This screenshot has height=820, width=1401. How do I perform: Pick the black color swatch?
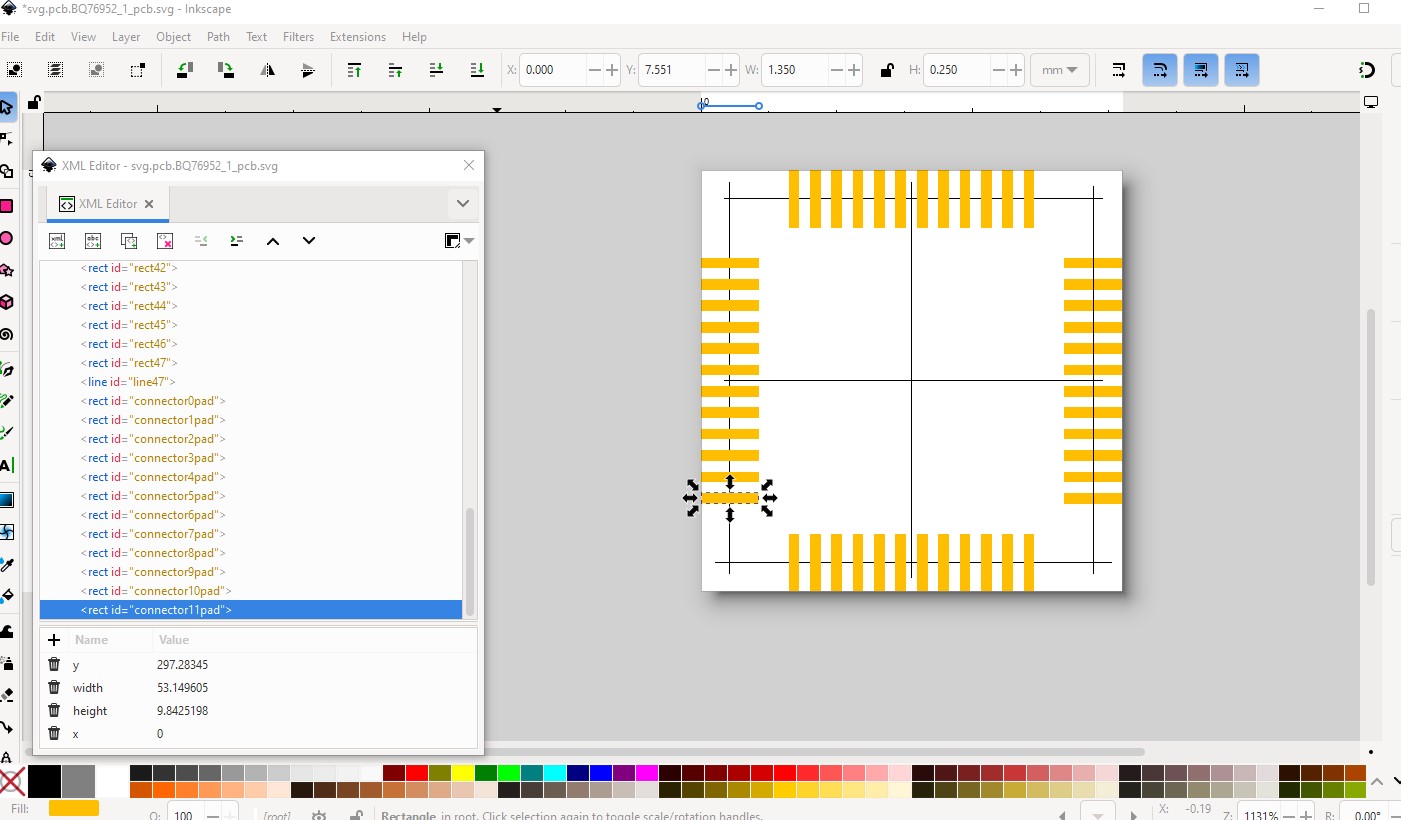click(44, 782)
